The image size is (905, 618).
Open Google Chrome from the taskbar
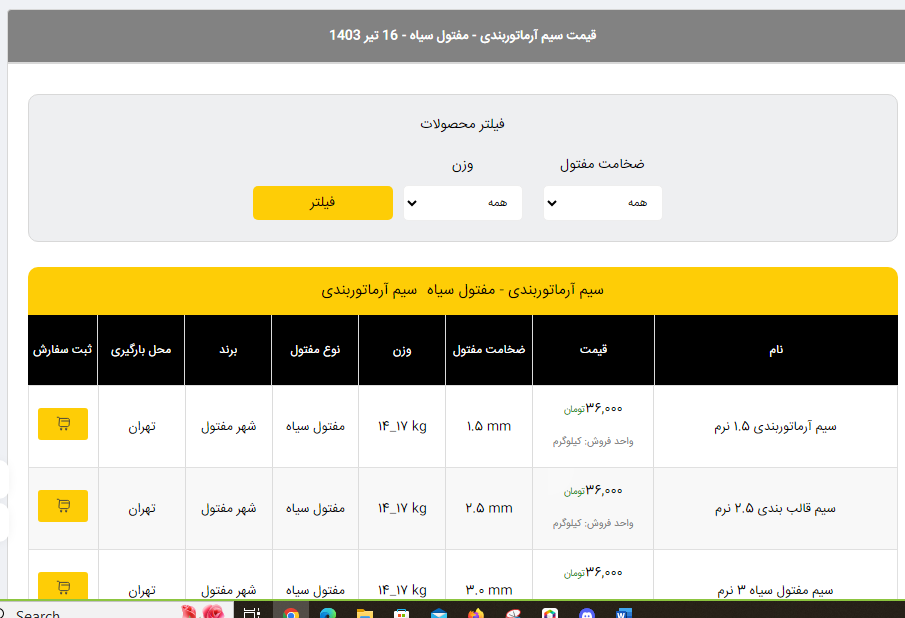pyautogui.click(x=291, y=612)
